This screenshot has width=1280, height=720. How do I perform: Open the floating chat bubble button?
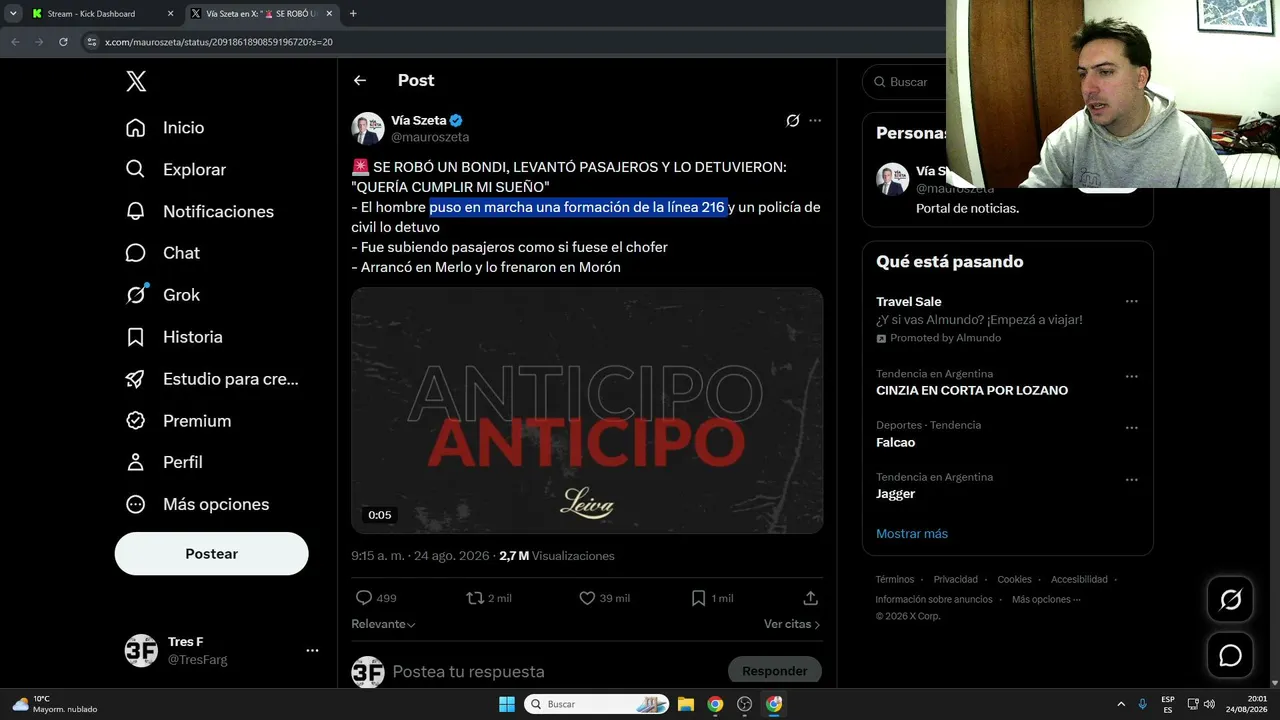pos(1230,656)
